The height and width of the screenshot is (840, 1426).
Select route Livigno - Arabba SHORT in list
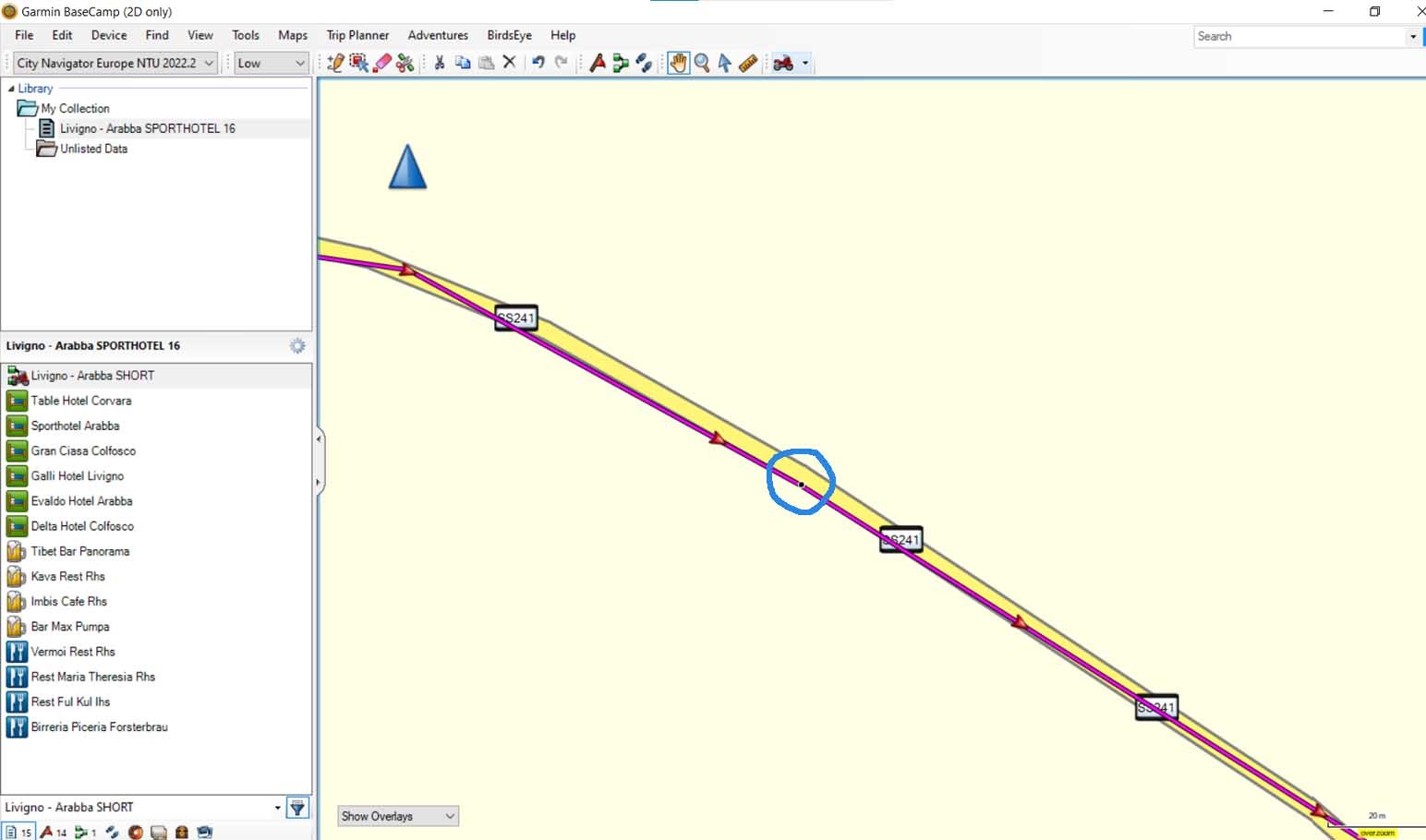tap(156, 376)
